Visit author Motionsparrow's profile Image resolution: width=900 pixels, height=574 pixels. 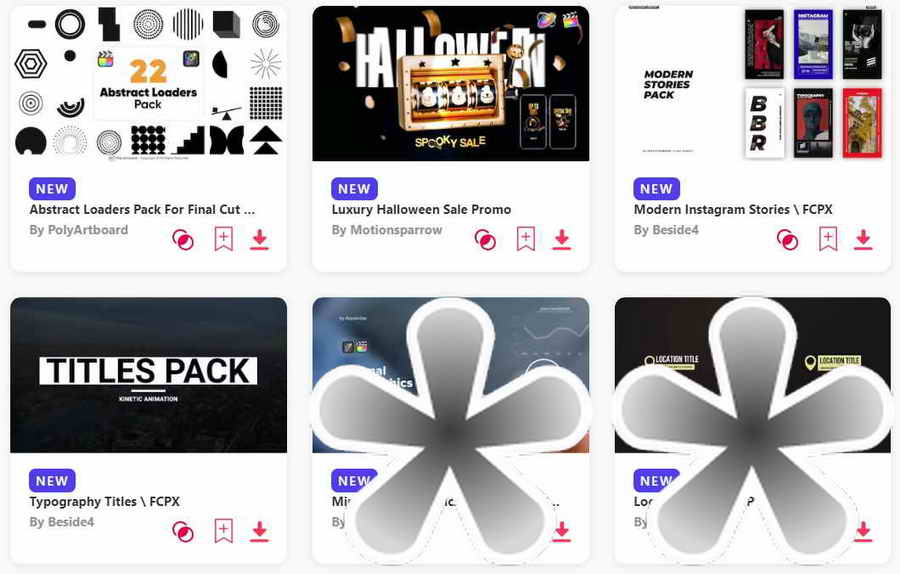[x=387, y=230]
